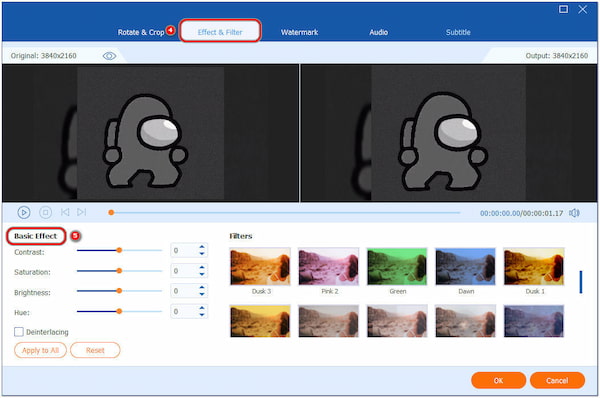Play the video preview
Screen dimensions: 600x398
click(x=24, y=212)
